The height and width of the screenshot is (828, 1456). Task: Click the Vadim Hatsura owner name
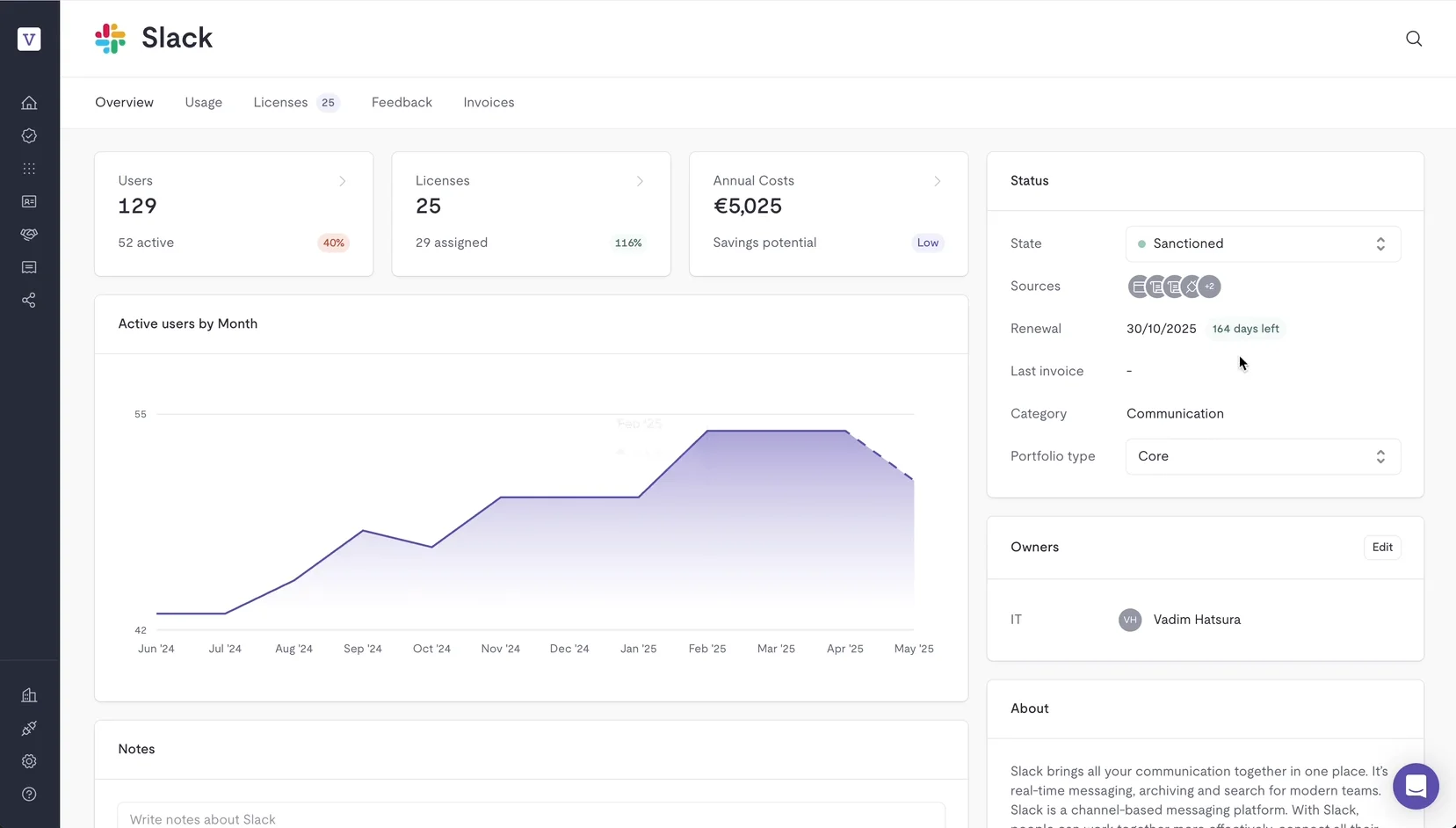click(1197, 620)
